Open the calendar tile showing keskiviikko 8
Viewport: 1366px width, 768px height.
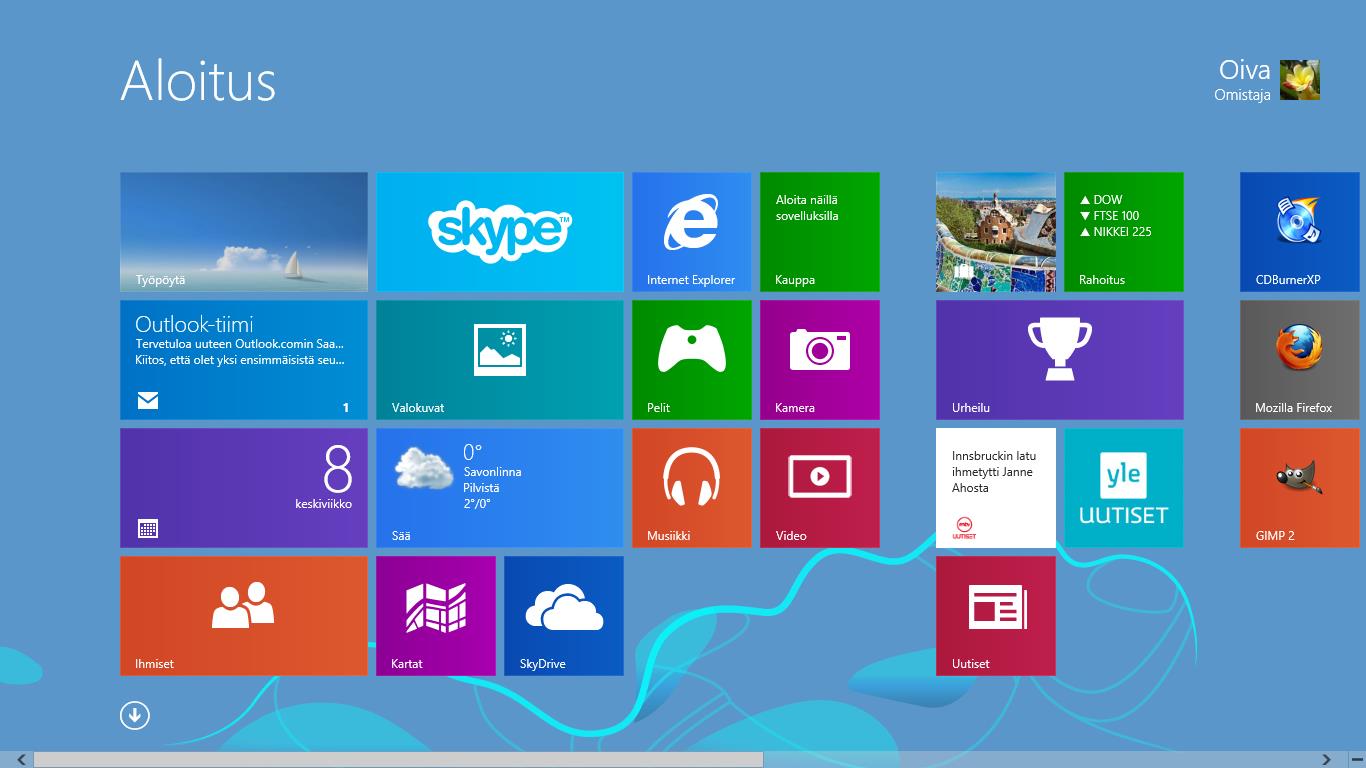(244, 488)
